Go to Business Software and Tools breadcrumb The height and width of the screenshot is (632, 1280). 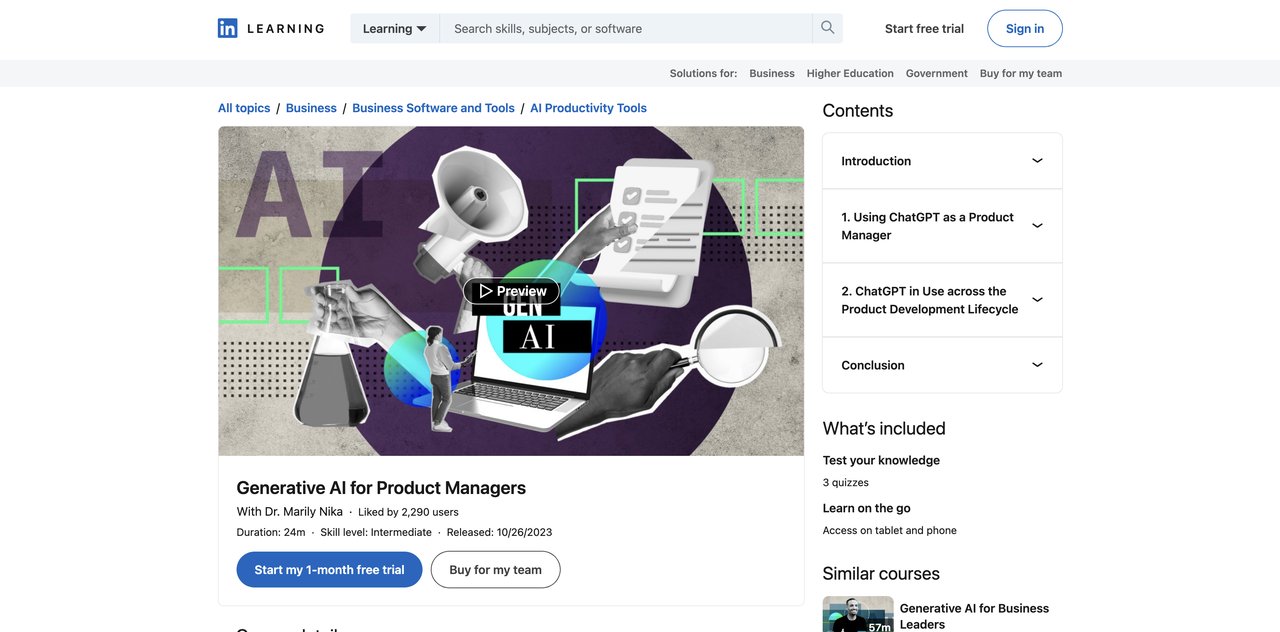pyautogui.click(x=433, y=108)
